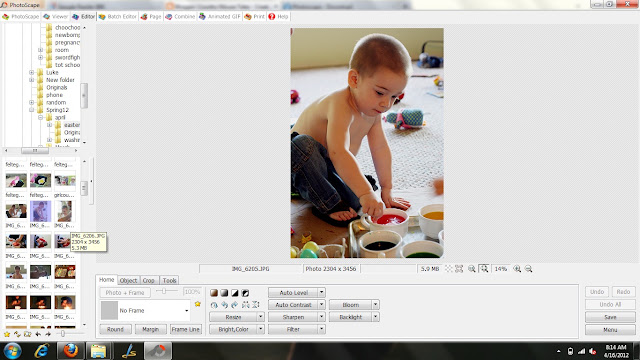Open the Auto Level dropdown arrow

pyautogui.click(x=322, y=292)
